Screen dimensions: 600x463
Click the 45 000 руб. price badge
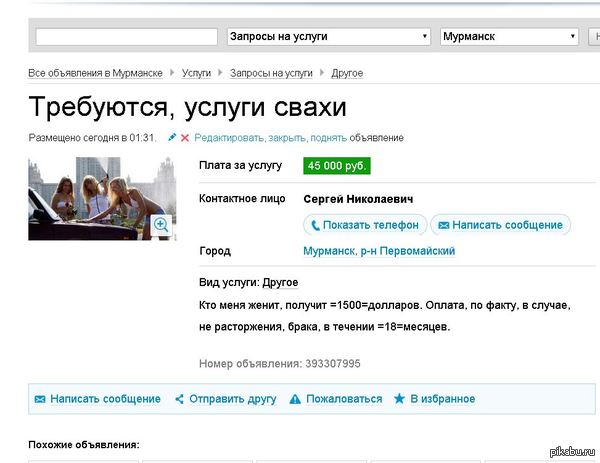coord(337,166)
